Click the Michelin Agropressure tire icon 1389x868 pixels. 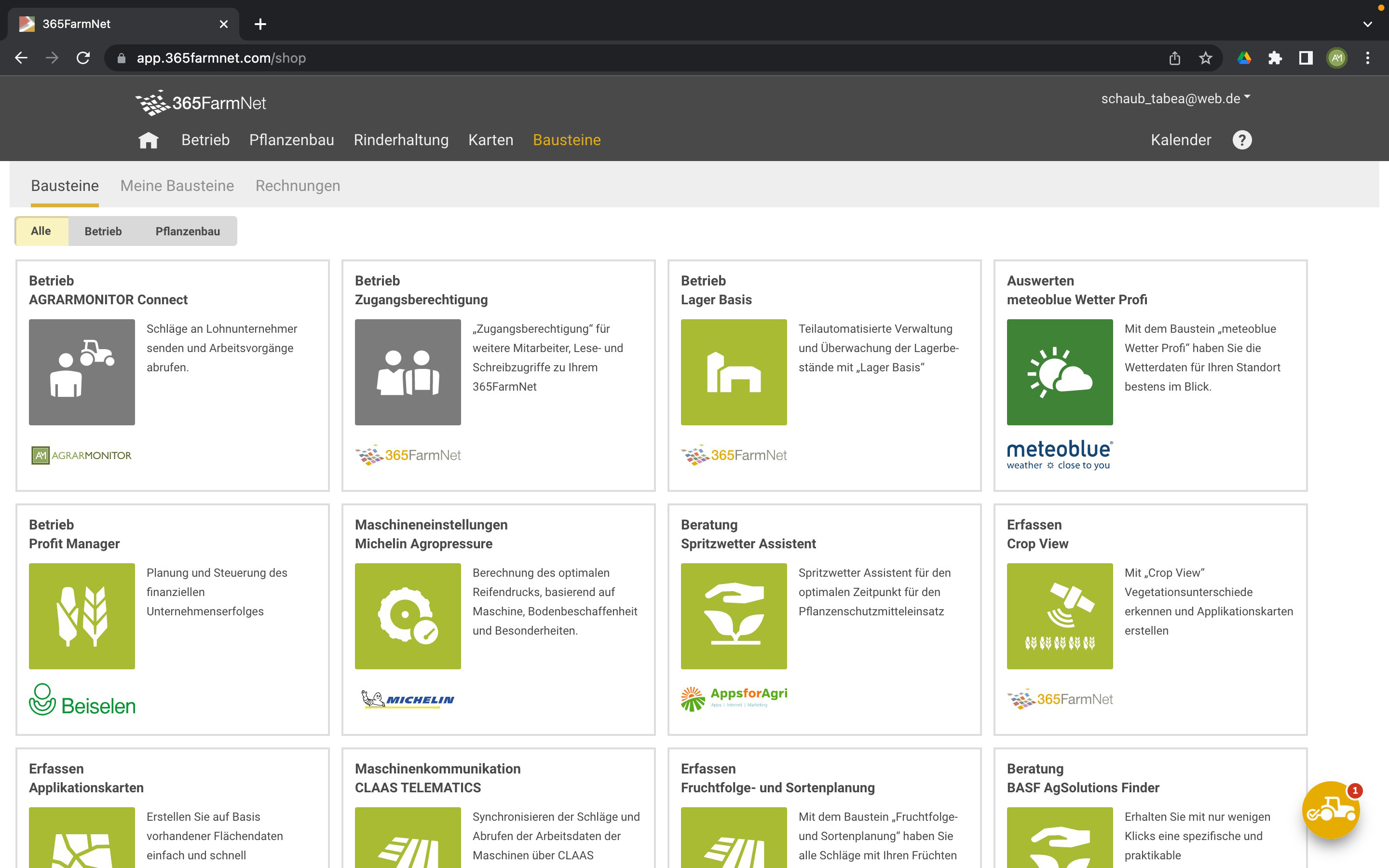(408, 616)
